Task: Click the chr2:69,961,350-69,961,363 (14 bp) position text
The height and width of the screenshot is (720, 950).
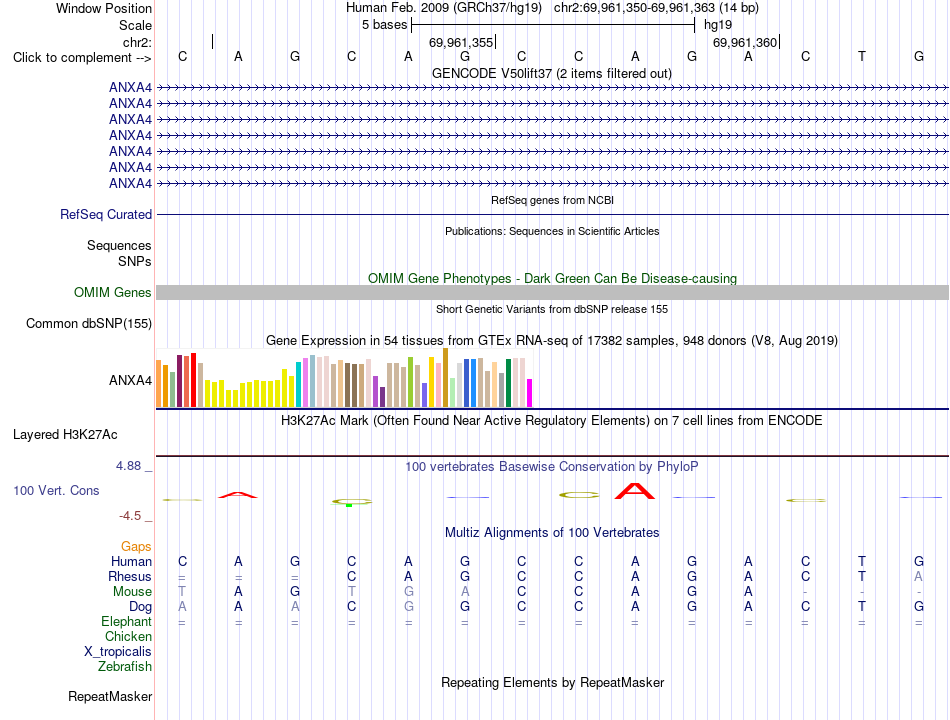Action: click(656, 8)
